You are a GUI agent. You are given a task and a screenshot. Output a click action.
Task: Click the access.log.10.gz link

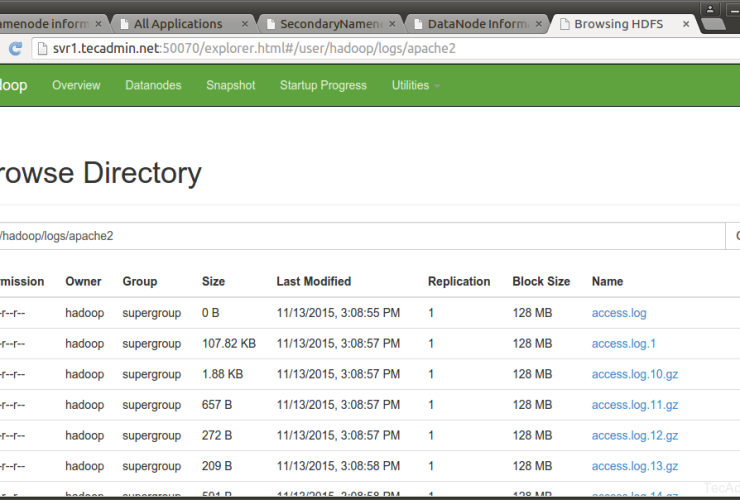point(635,375)
